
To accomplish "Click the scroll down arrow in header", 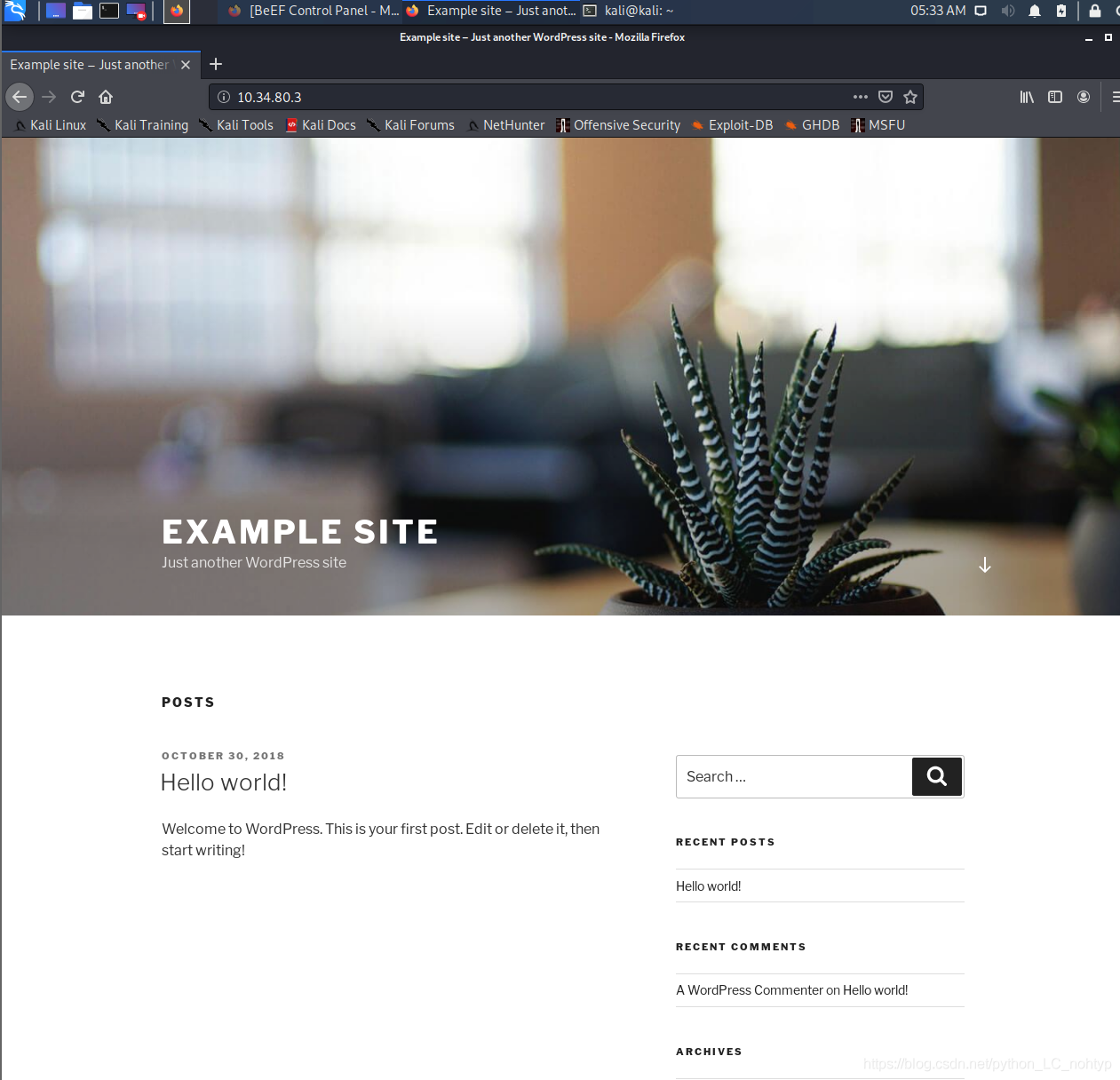I will click(984, 565).
